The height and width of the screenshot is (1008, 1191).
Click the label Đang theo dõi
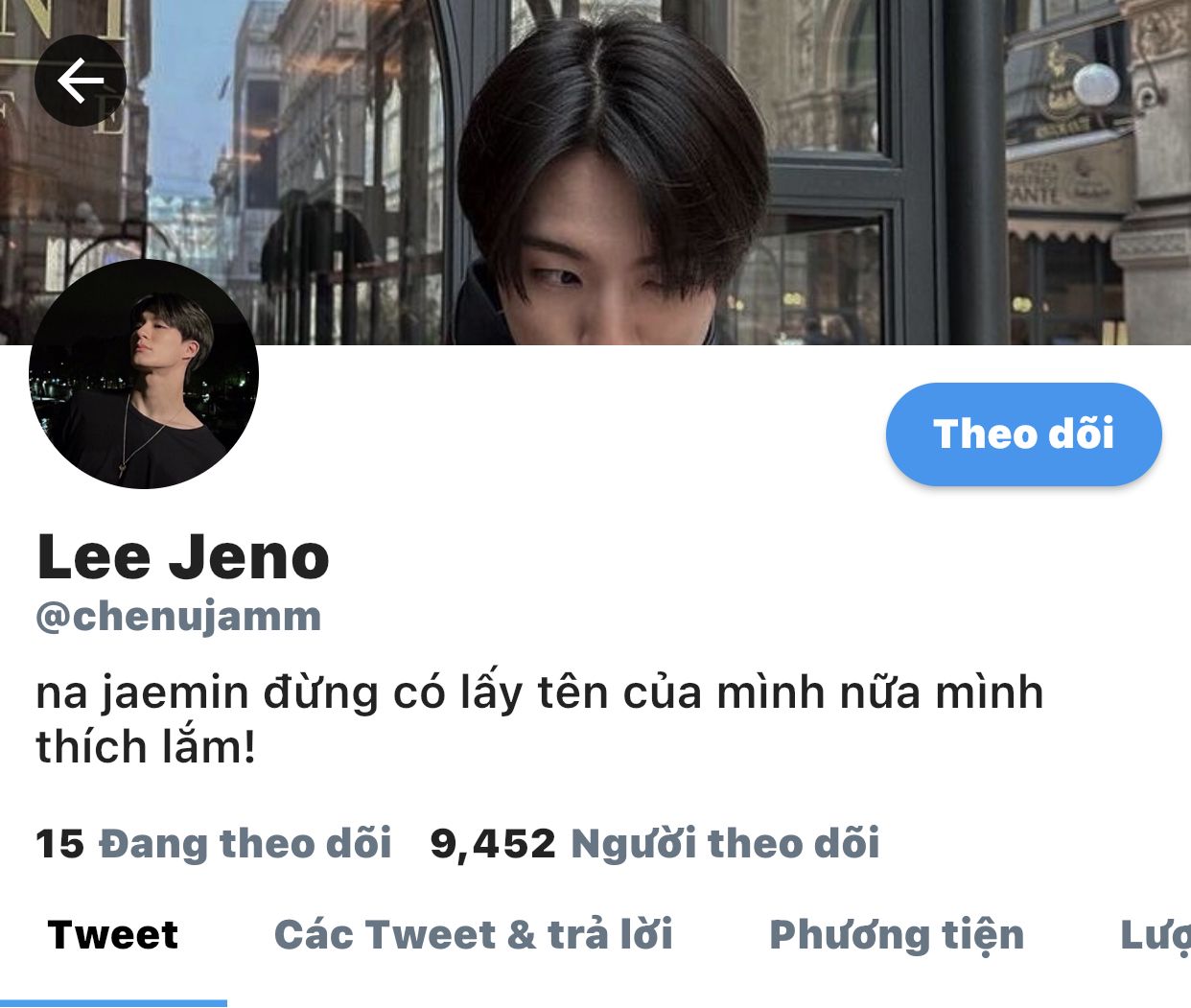click(245, 844)
